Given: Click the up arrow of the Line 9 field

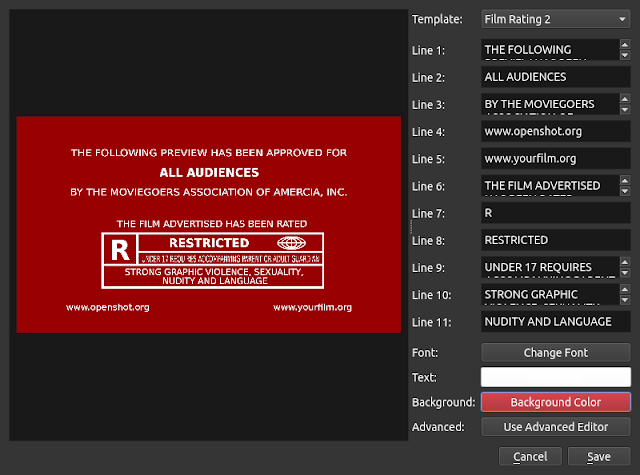Looking at the screenshot, I should [x=624, y=262].
